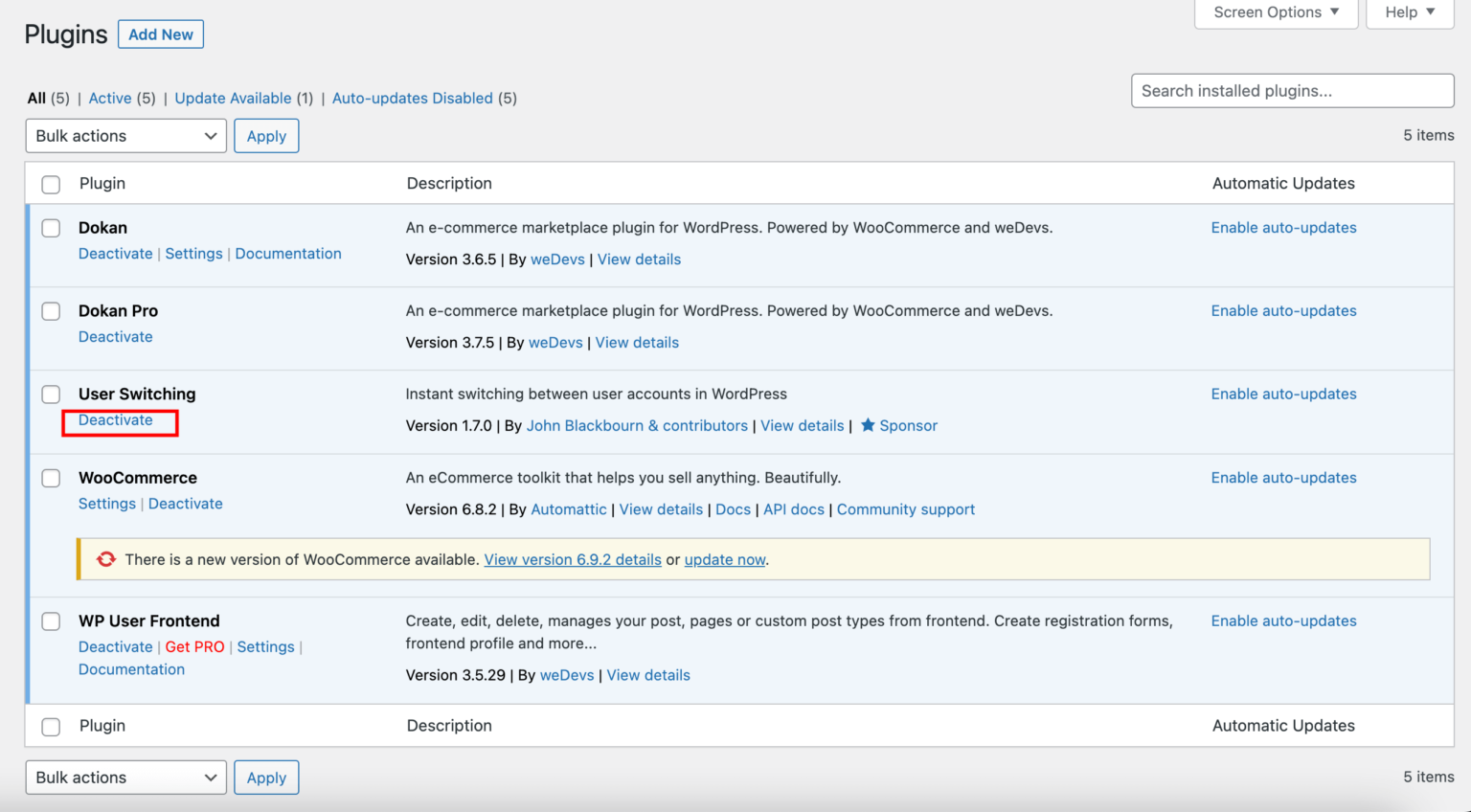1471x812 pixels.
Task: Check the select-all plugins checkbox
Action: tap(50, 184)
